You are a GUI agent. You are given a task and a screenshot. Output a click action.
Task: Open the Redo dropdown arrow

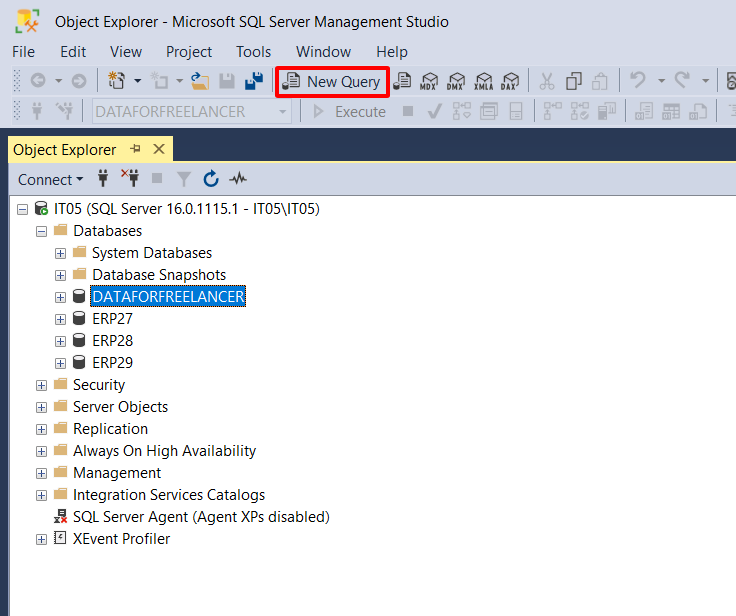(x=705, y=81)
